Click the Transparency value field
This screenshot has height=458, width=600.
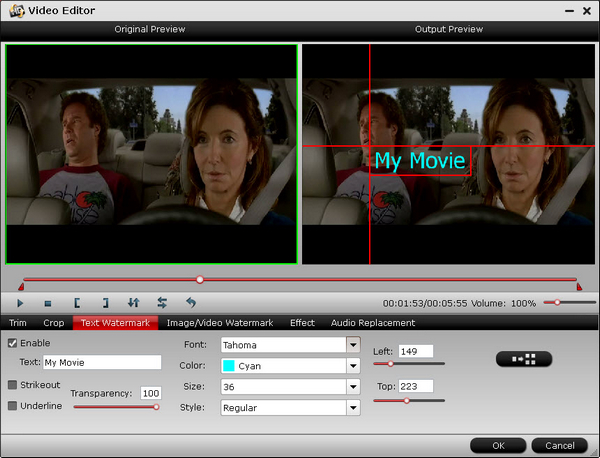151,393
